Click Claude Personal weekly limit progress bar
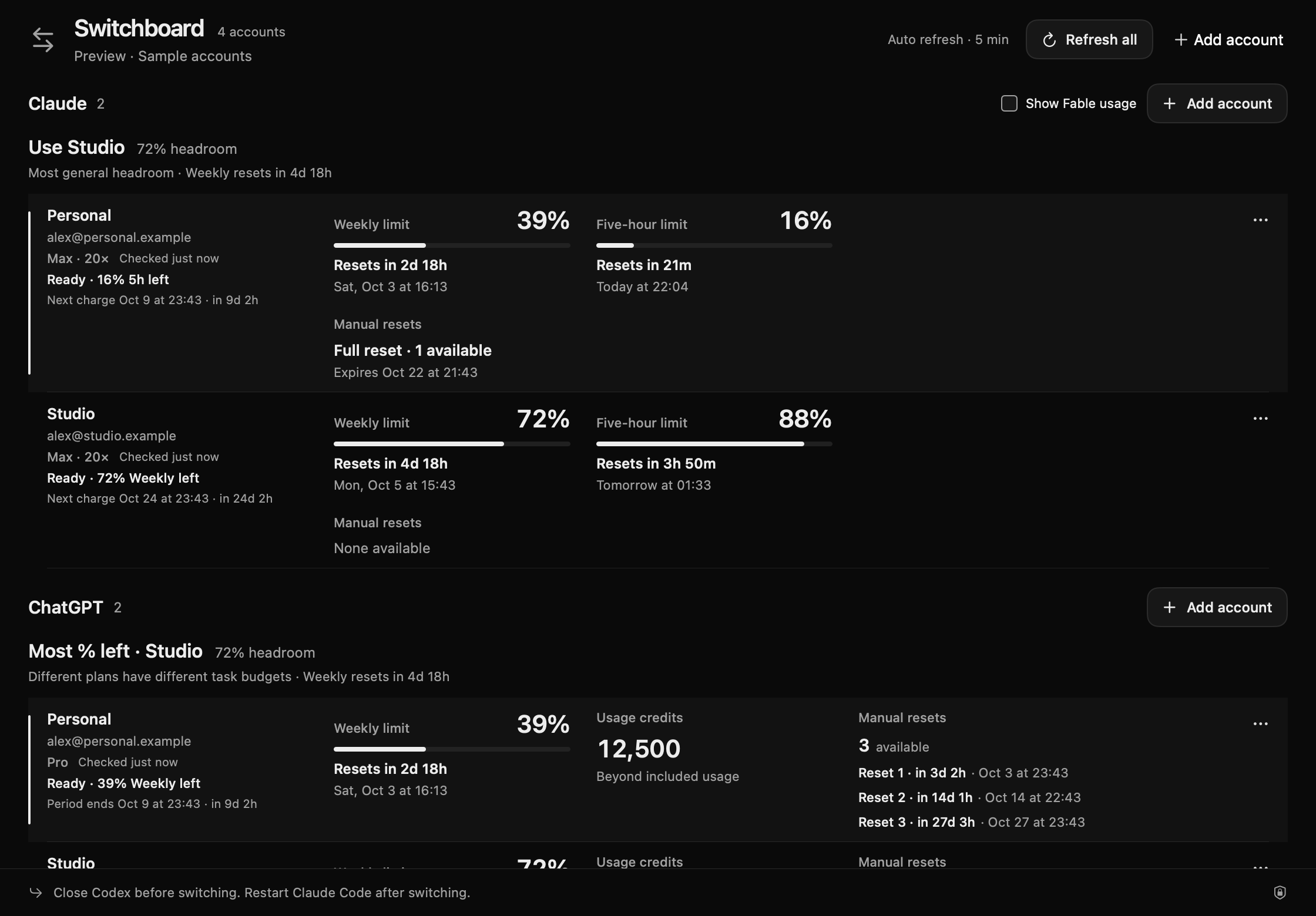Viewport: 1316px width, 916px height. (x=452, y=245)
